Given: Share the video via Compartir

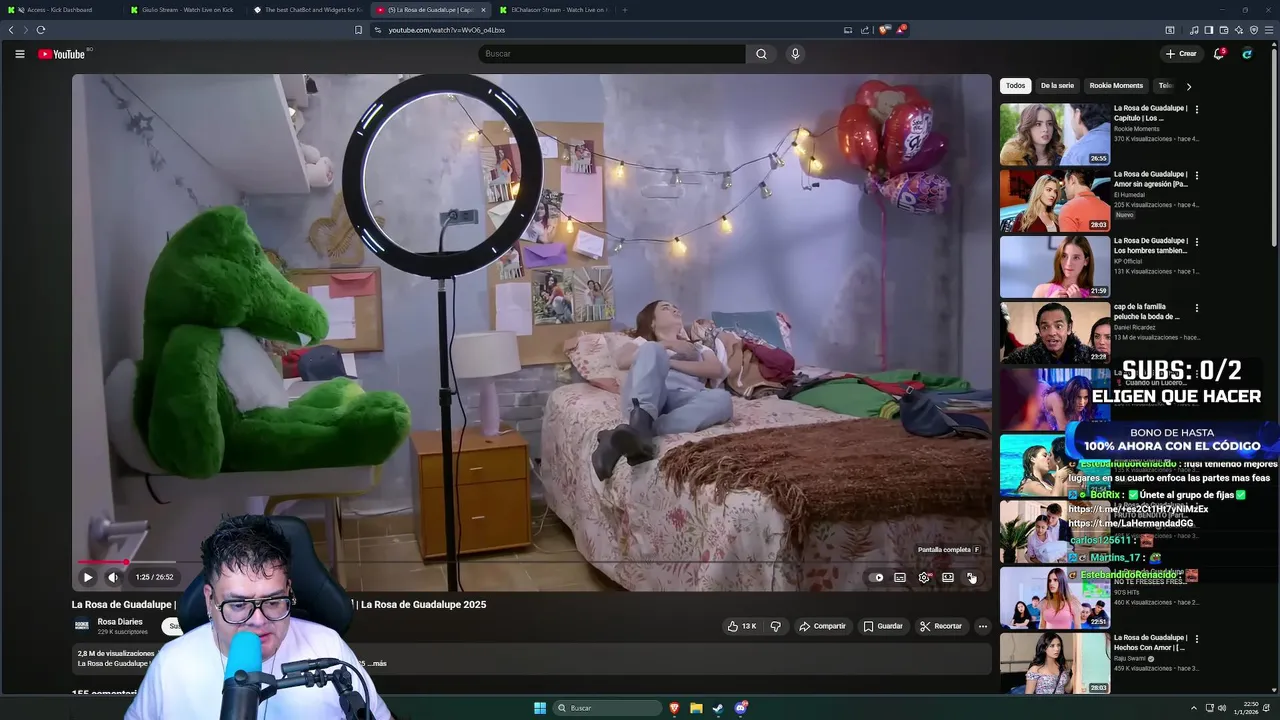Looking at the screenshot, I should click(822, 626).
